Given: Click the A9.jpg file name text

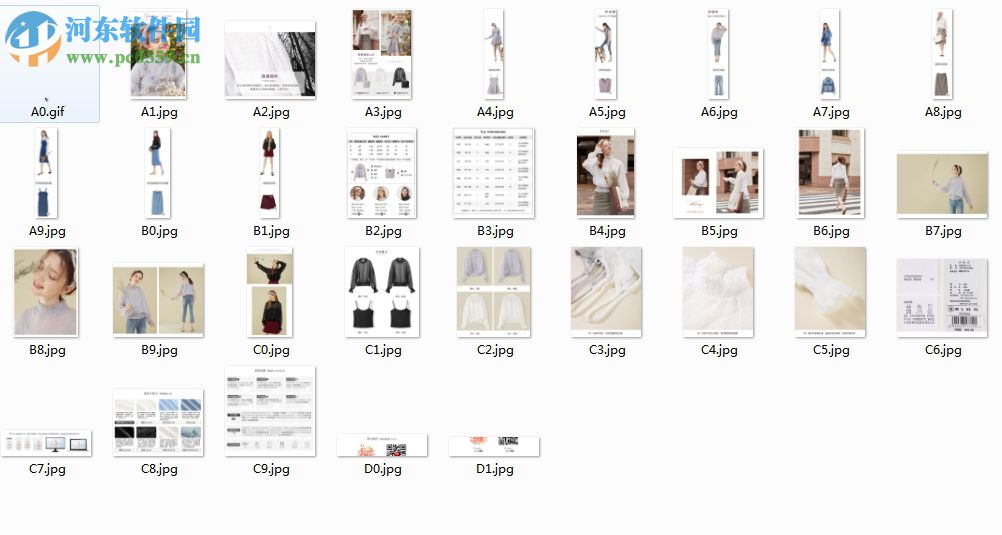Looking at the screenshot, I should point(47,231).
